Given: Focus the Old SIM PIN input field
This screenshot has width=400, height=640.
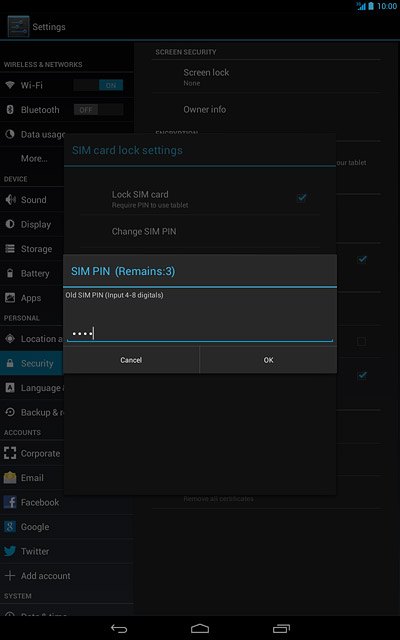Looking at the screenshot, I should pos(200,333).
